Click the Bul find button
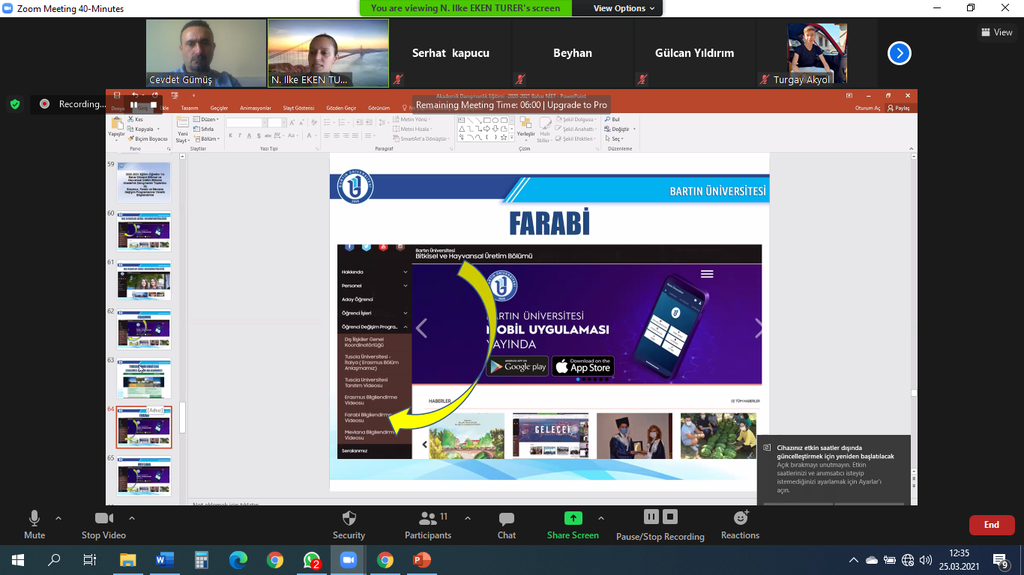Image resolution: width=1024 pixels, height=575 pixels. pyautogui.click(x=613, y=120)
